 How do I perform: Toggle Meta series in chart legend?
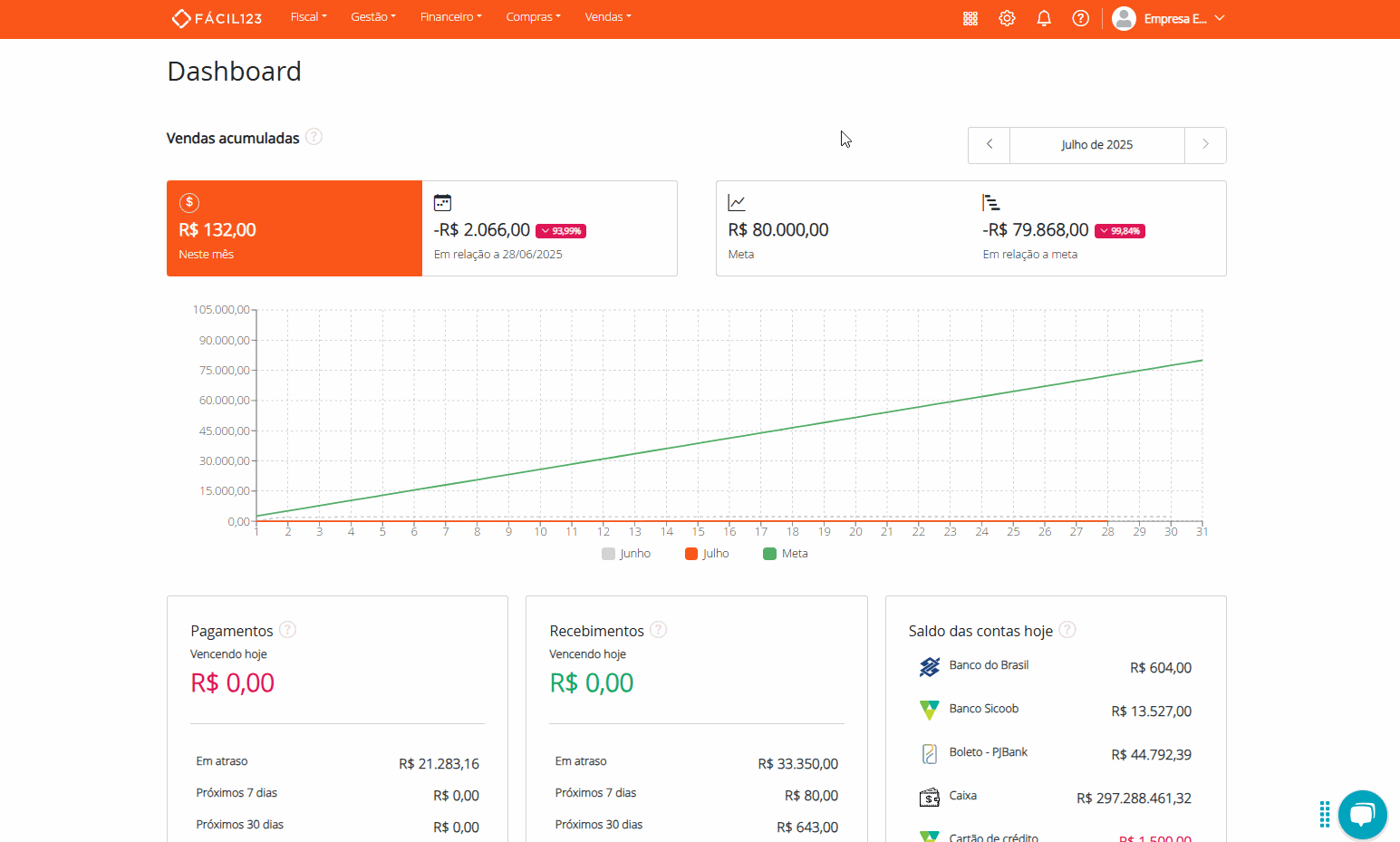click(785, 554)
